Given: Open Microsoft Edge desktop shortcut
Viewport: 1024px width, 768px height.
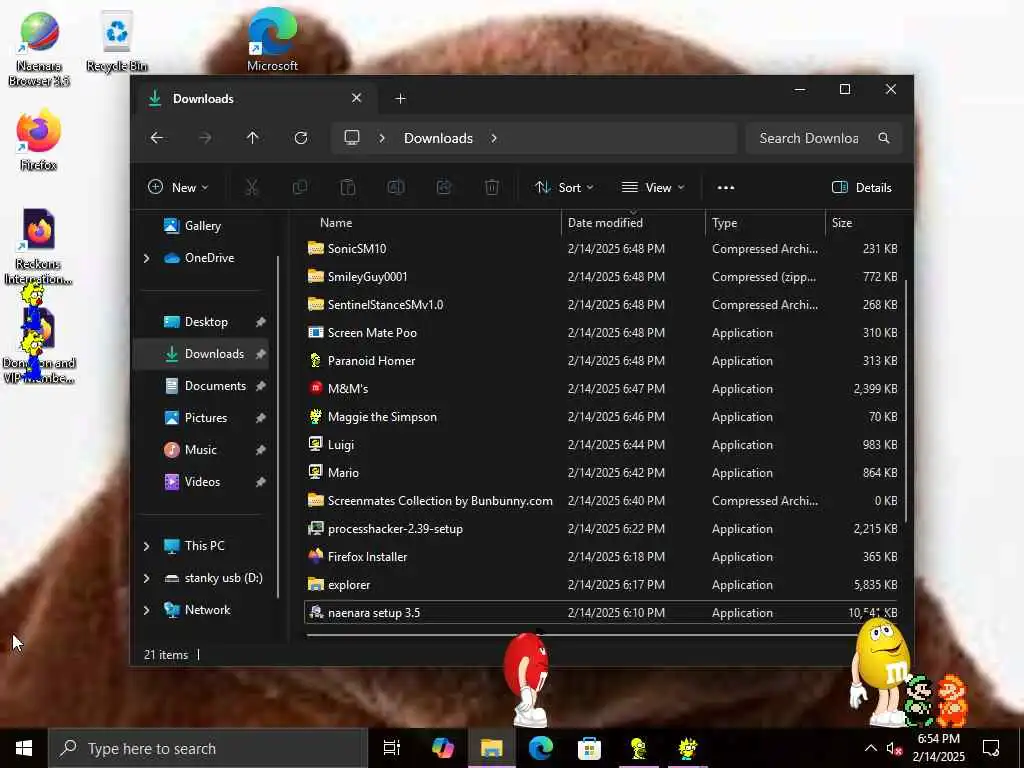Looking at the screenshot, I should 272,40.
